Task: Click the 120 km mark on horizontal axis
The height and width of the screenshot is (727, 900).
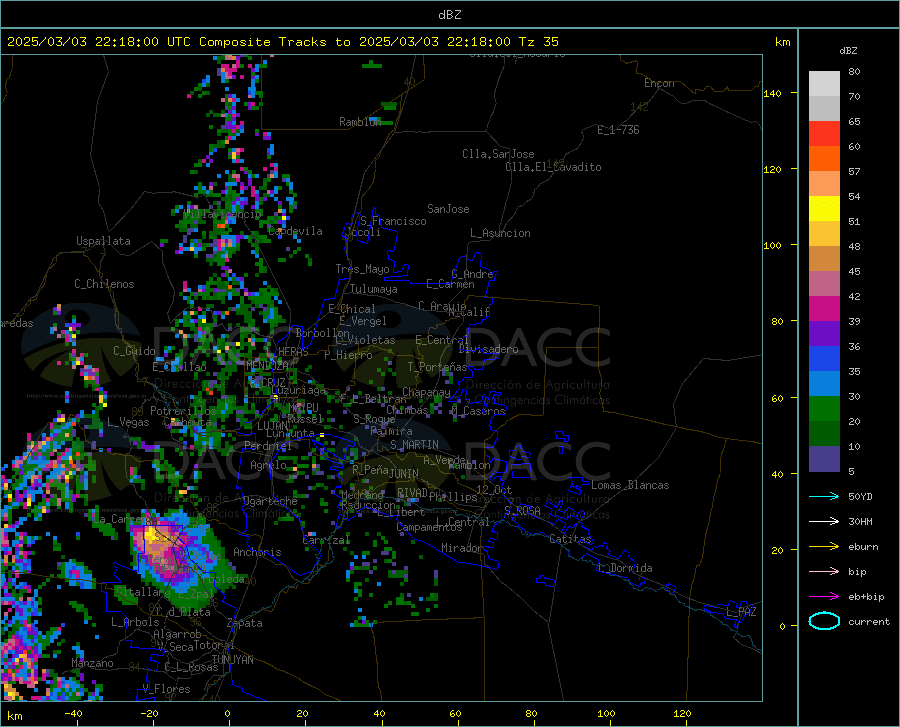Action: (x=682, y=714)
